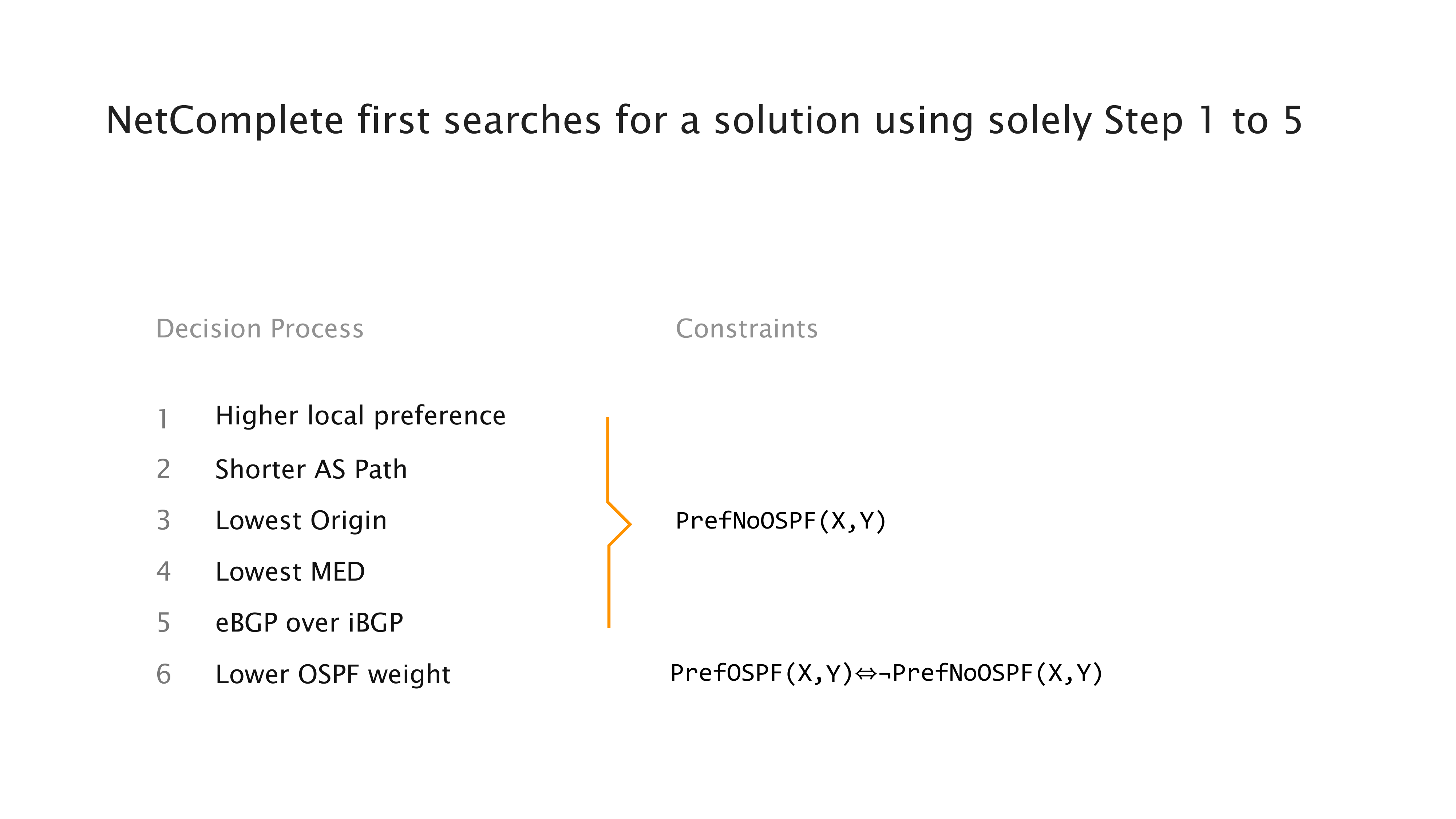The width and height of the screenshot is (1456, 819).
Task: Select the 'Shorter AS Path' text
Action: pos(311,469)
